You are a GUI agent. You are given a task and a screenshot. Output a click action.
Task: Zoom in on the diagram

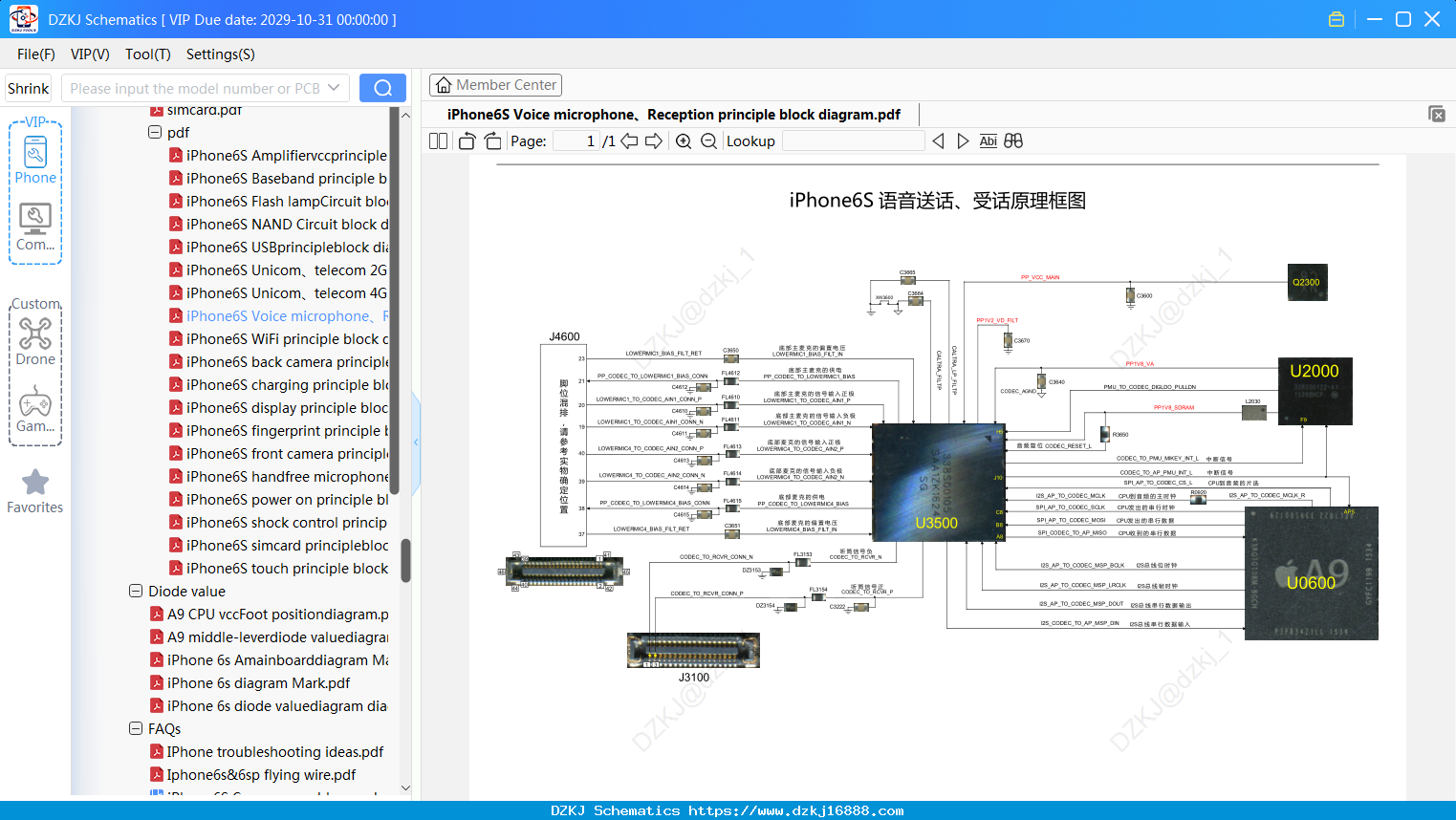684,141
